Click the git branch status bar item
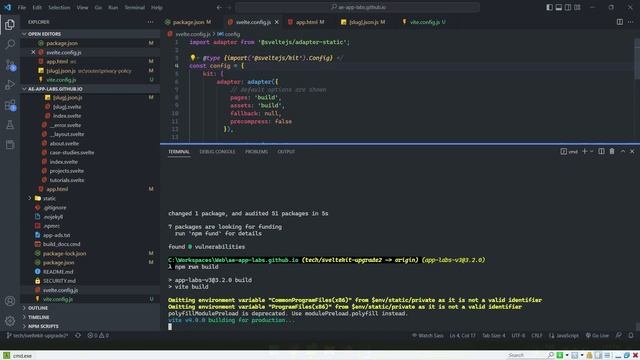Image resolution: width=640 pixels, height=360 pixels. coord(37,336)
